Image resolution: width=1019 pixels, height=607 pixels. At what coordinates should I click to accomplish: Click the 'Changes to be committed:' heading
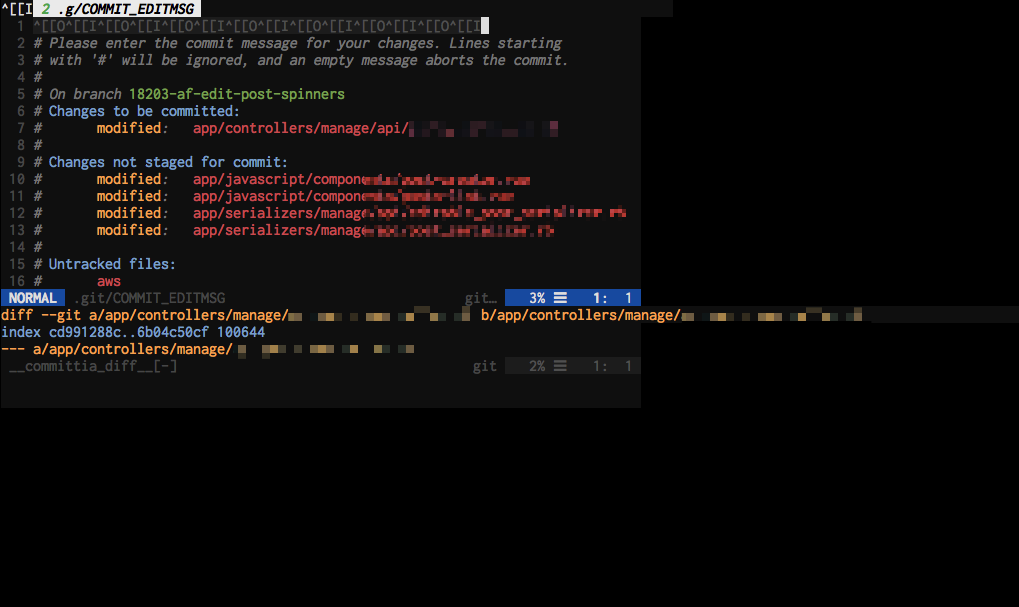point(144,111)
